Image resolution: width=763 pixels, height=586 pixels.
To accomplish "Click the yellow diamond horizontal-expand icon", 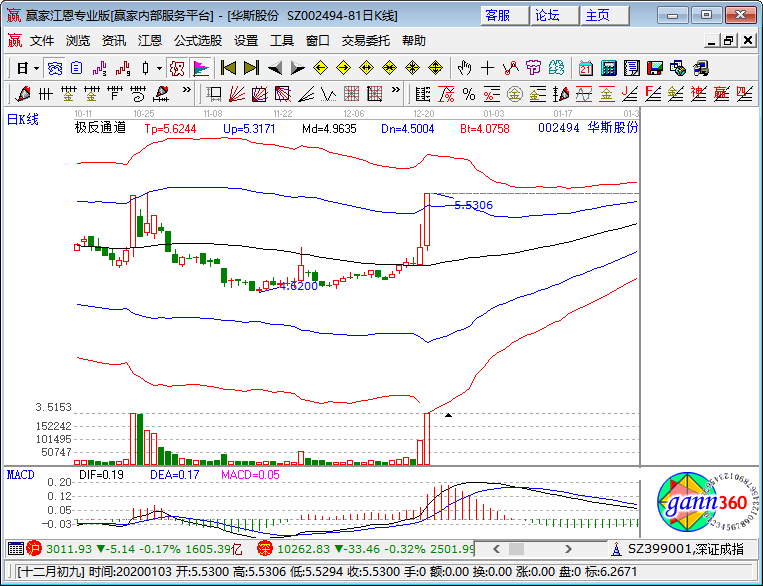I will pyautogui.click(x=366, y=68).
